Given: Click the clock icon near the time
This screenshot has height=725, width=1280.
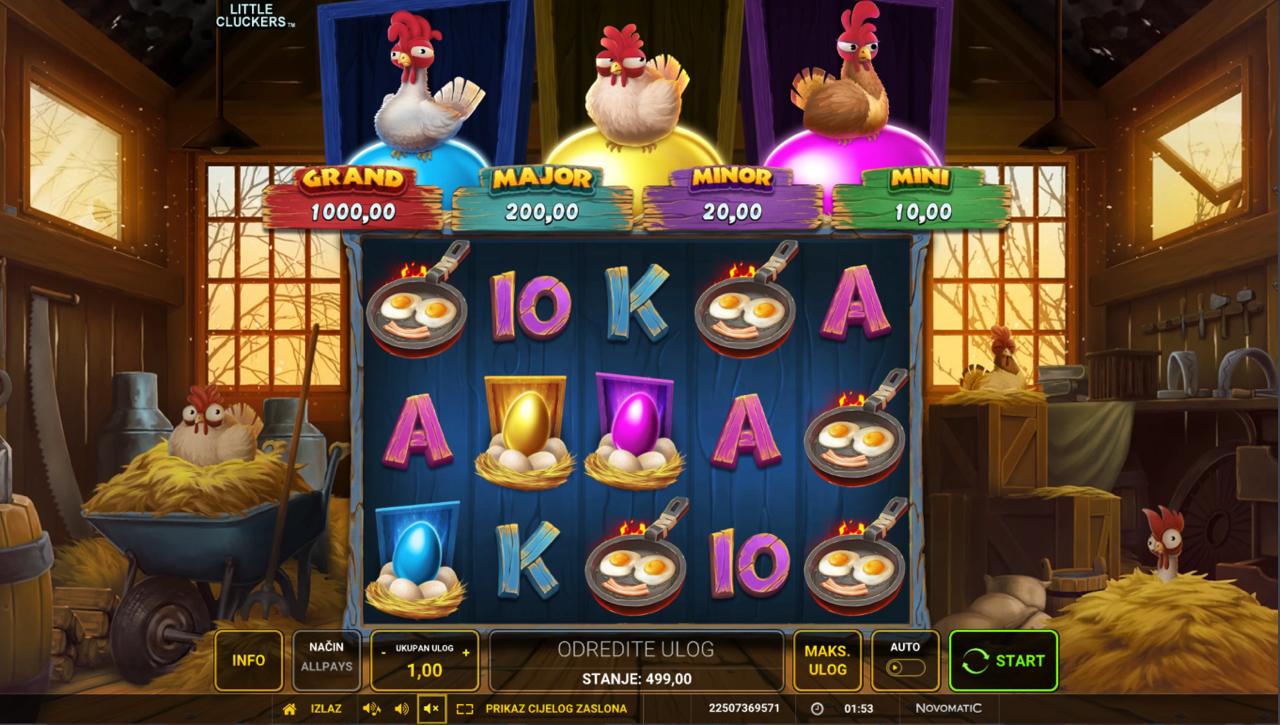Looking at the screenshot, I should [816, 708].
